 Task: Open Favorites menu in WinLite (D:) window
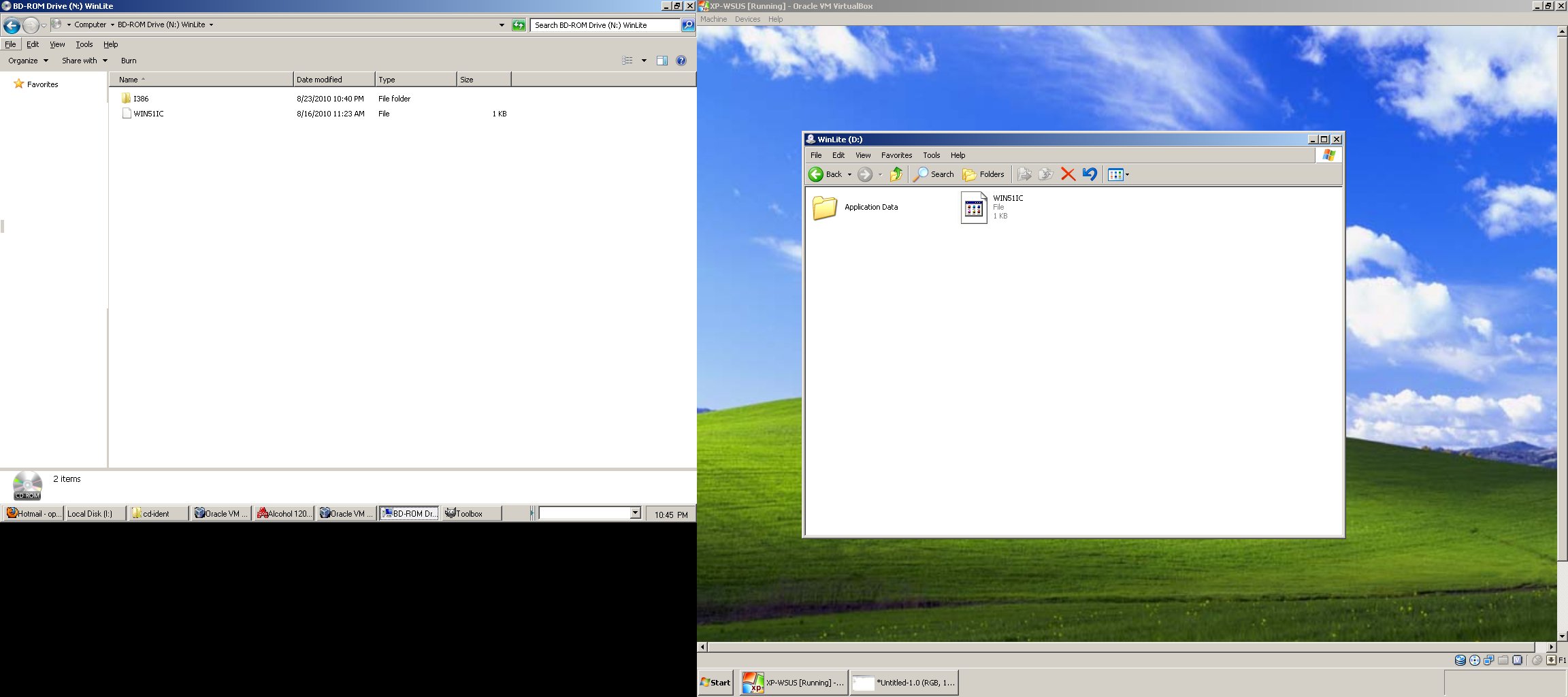point(896,155)
